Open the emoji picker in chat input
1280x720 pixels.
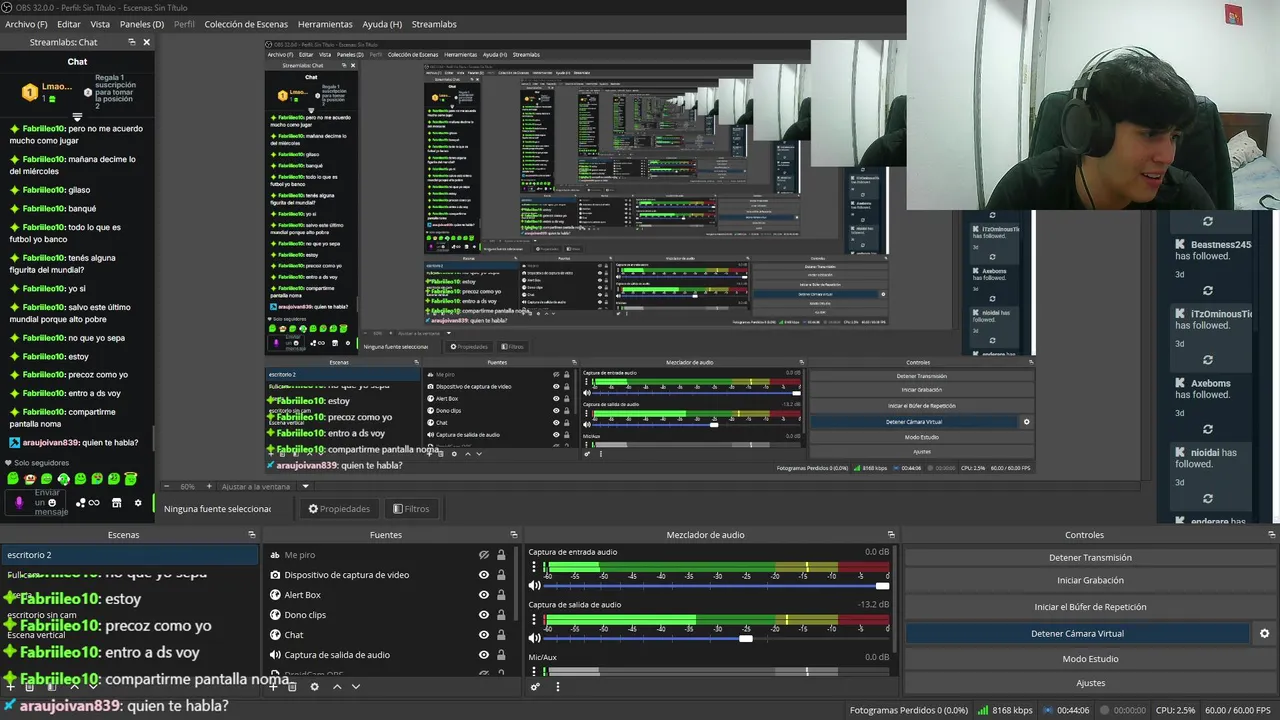[52, 503]
